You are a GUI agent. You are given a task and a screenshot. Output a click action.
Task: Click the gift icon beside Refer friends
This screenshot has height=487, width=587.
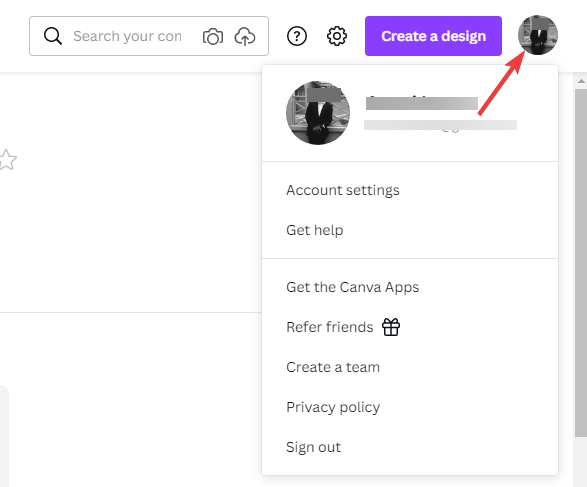pos(391,327)
